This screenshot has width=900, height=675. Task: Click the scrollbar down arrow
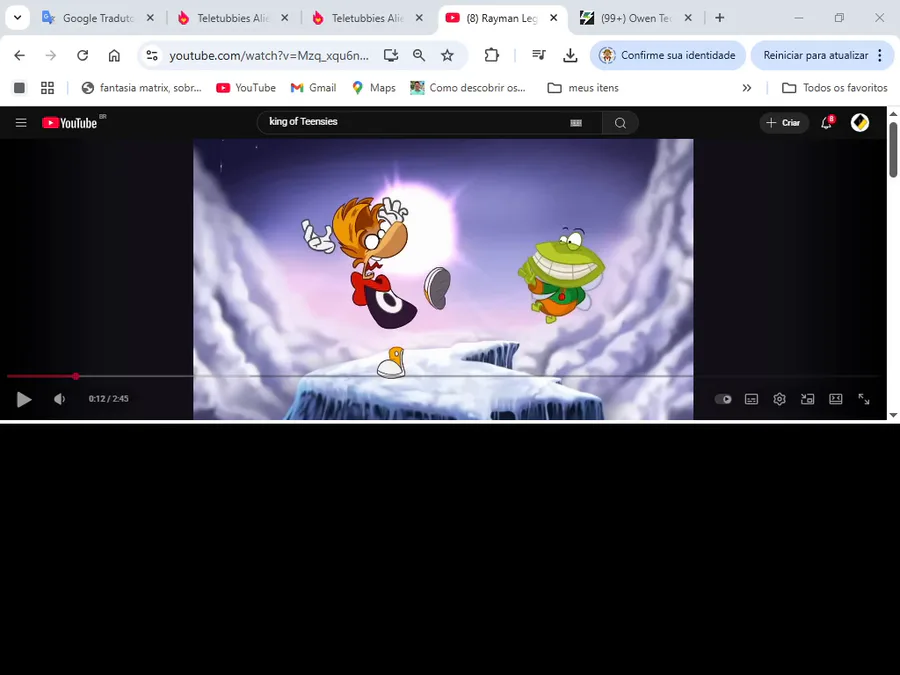(x=894, y=415)
